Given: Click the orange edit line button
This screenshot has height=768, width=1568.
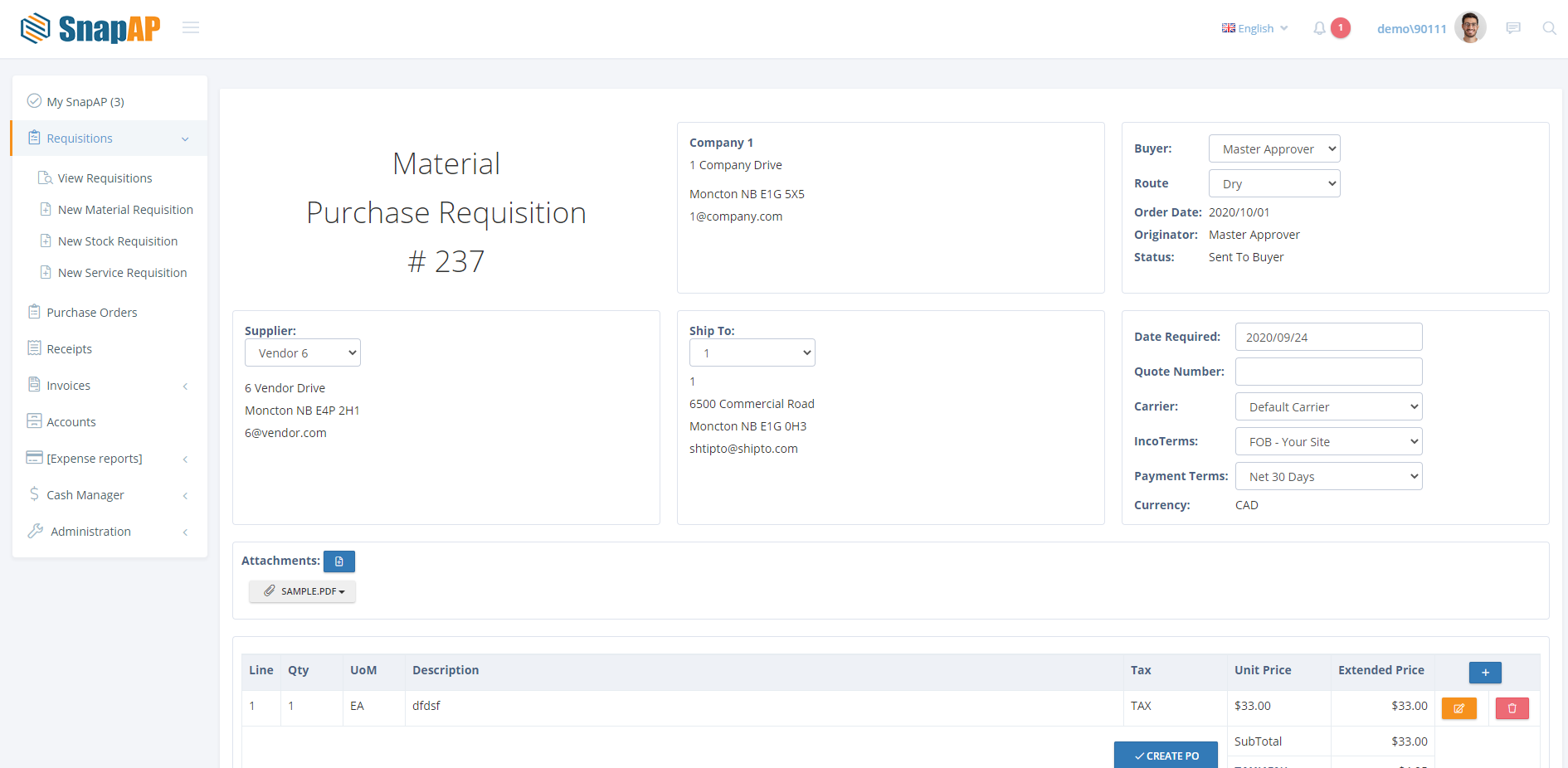Looking at the screenshot, I should [x=1458, y=708].
